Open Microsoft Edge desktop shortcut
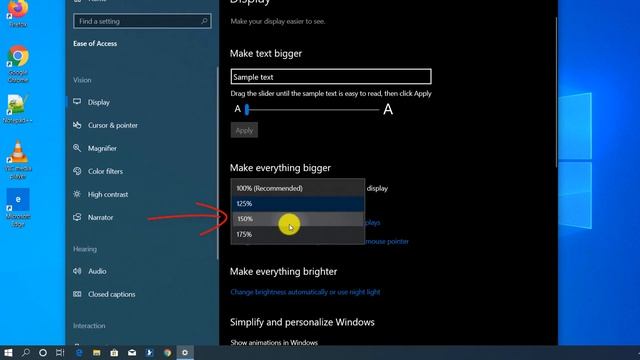This screenshot has width=640, height=360. (18, 207)
